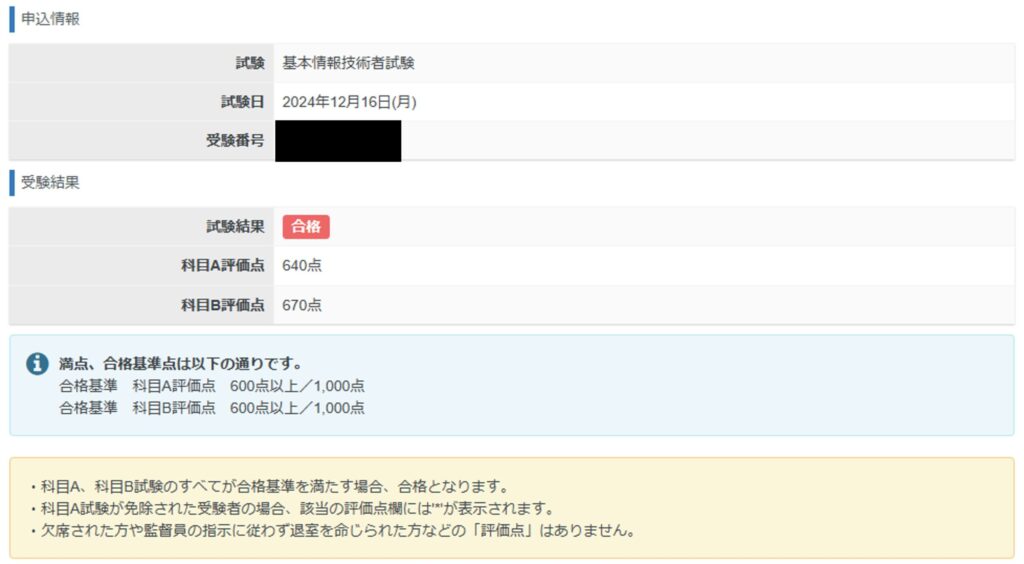
Task: Click the exam date 2024年12月16日(月)
Action: 349,102
